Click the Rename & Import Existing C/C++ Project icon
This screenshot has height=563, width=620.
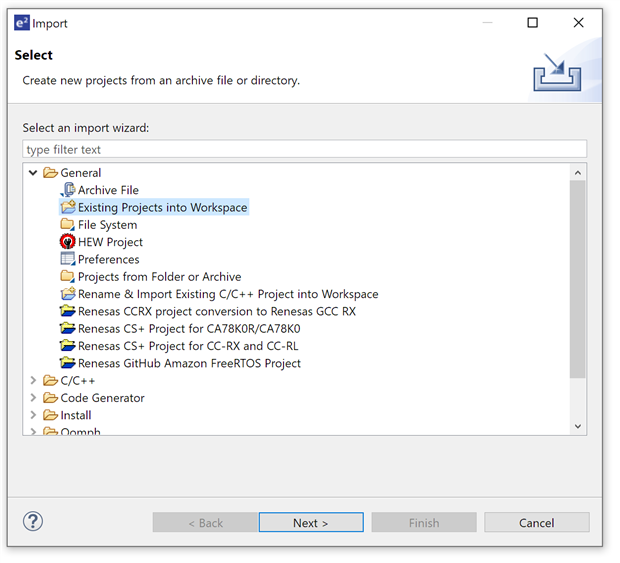68,294
